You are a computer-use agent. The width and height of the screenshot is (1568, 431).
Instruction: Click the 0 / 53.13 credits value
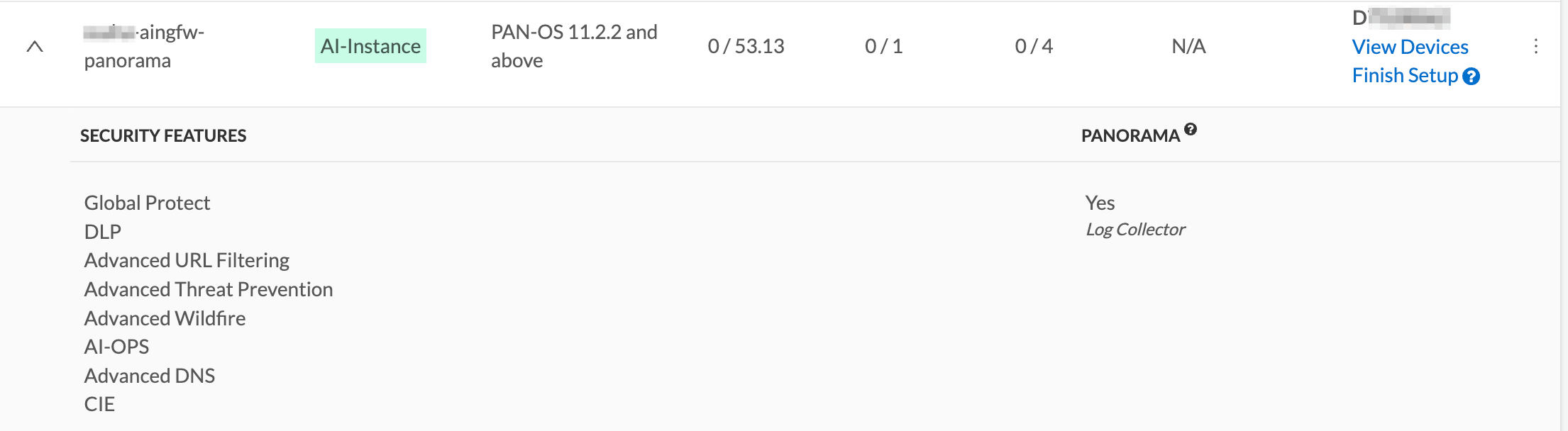point(746,47)
